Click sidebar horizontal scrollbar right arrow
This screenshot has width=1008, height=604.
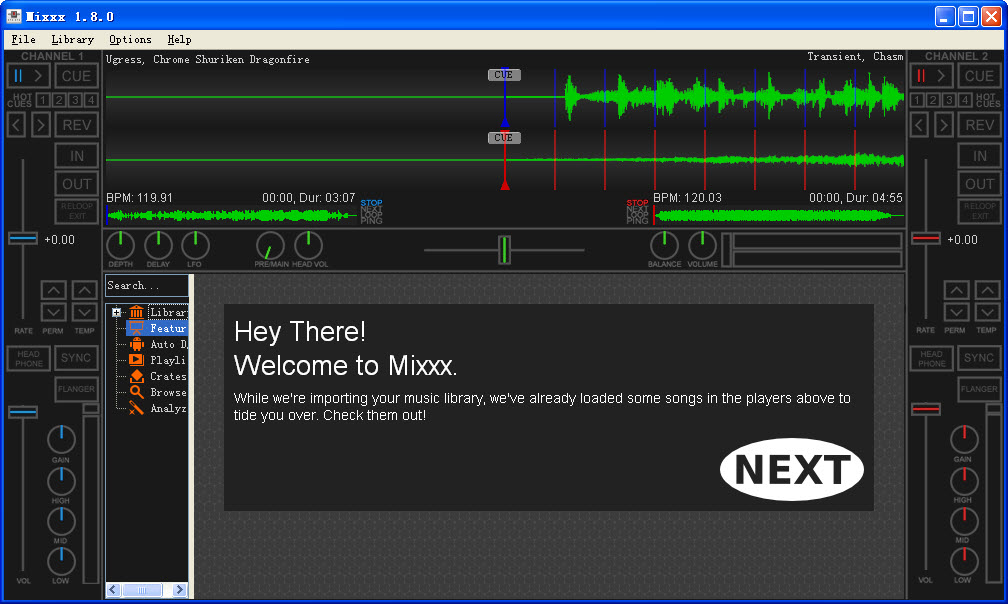coord(180,590)
